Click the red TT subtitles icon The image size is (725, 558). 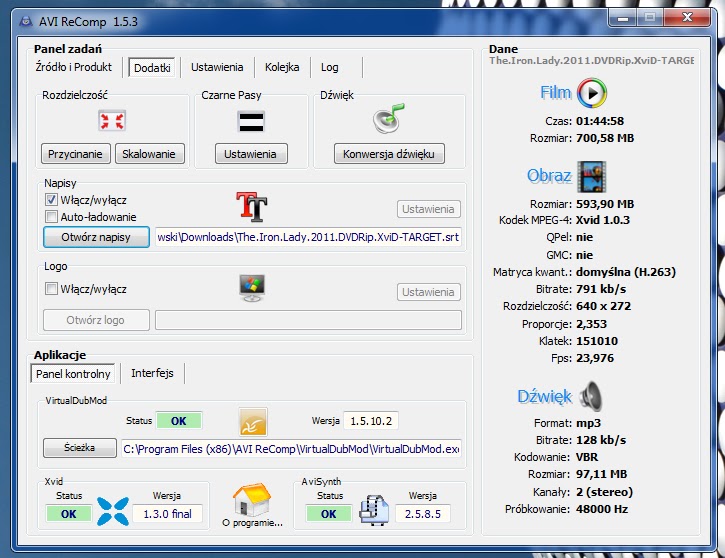[252, 207]
